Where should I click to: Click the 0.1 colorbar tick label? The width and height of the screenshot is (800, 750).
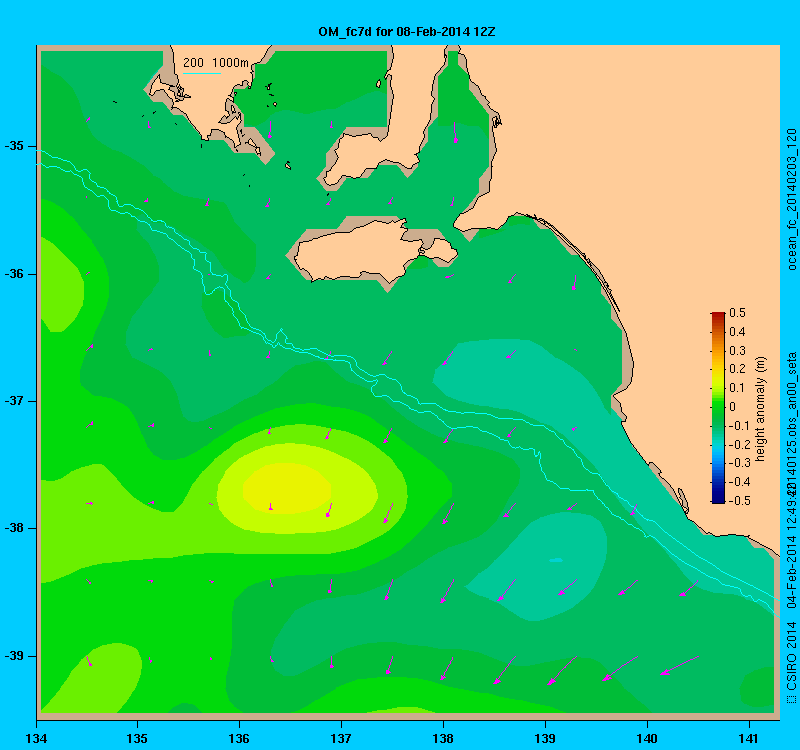point(737,388)
